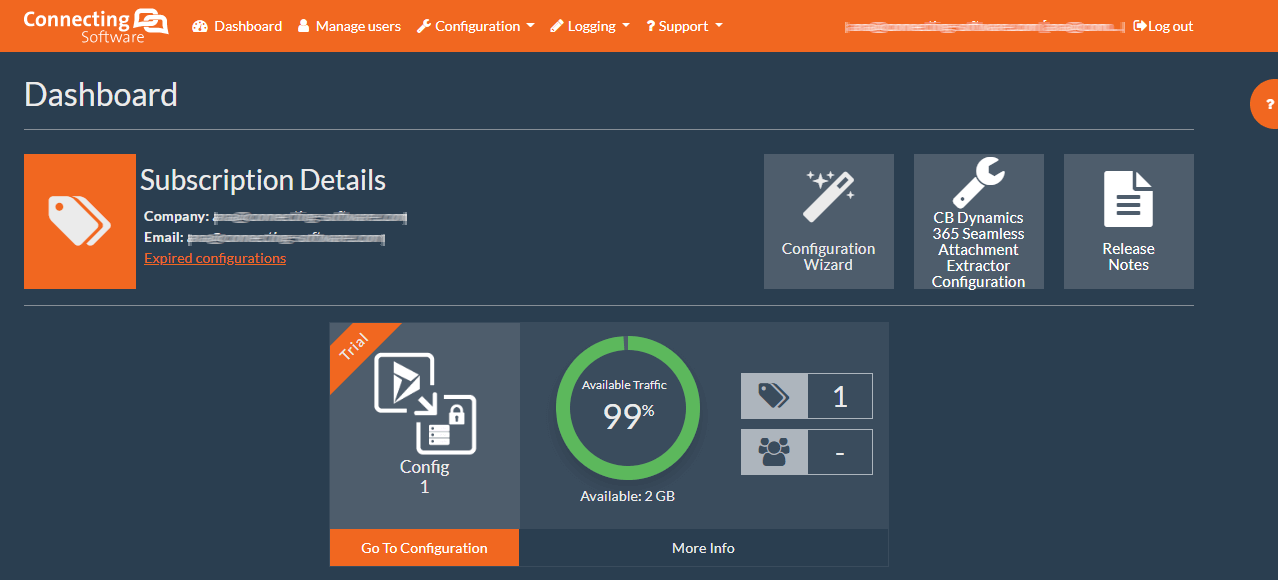Select the users count dash value
The image size is (1278, 580).
point(840,452)
